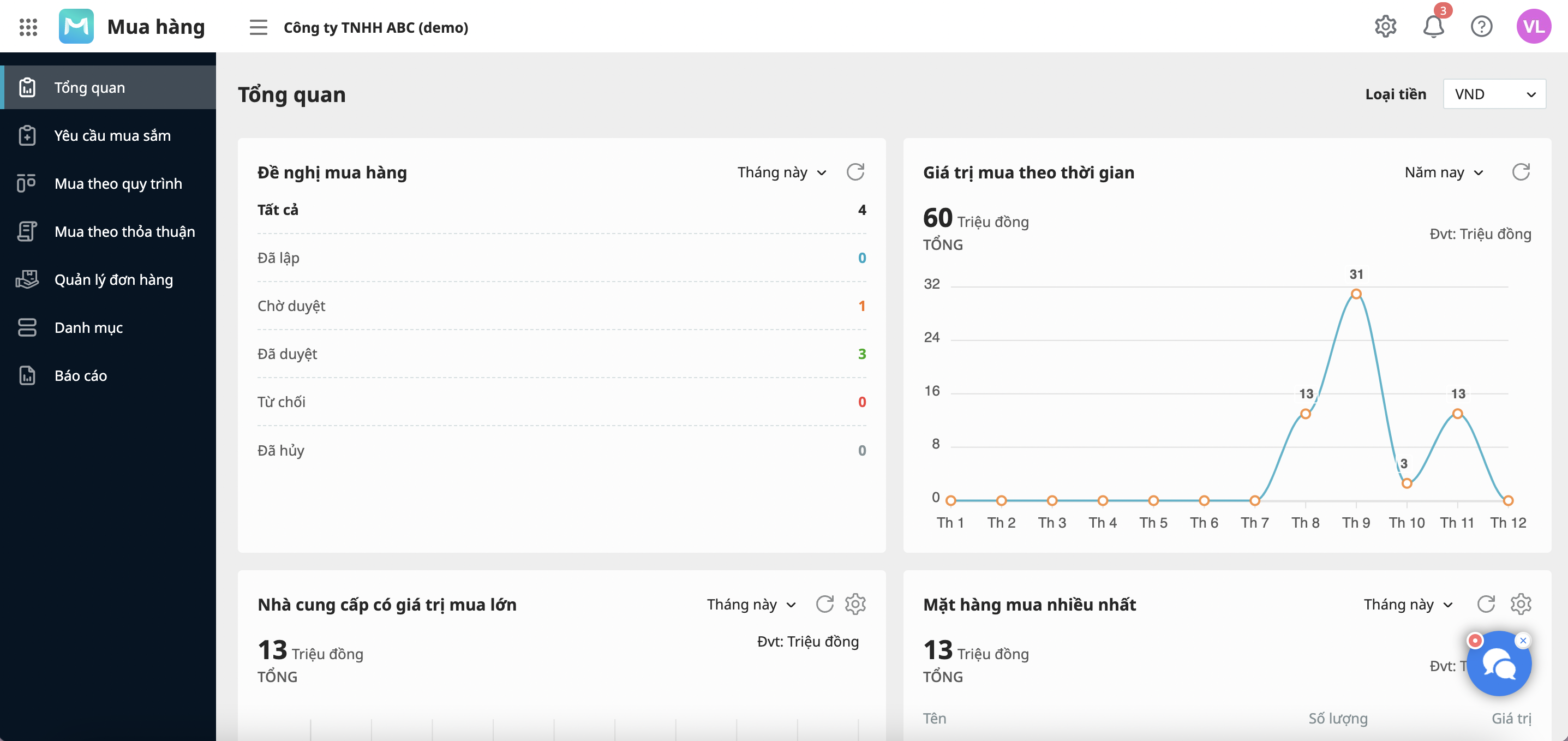Expand the Năm nay period dropdown

click(x=1444, y=172)
